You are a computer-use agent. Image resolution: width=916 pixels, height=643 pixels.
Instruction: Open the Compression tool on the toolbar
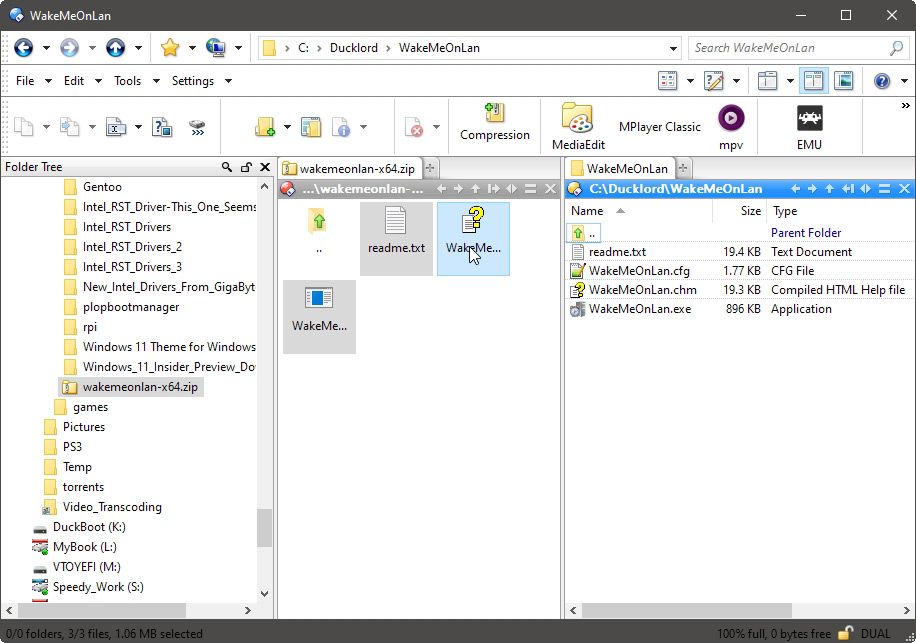pos(494,124)
